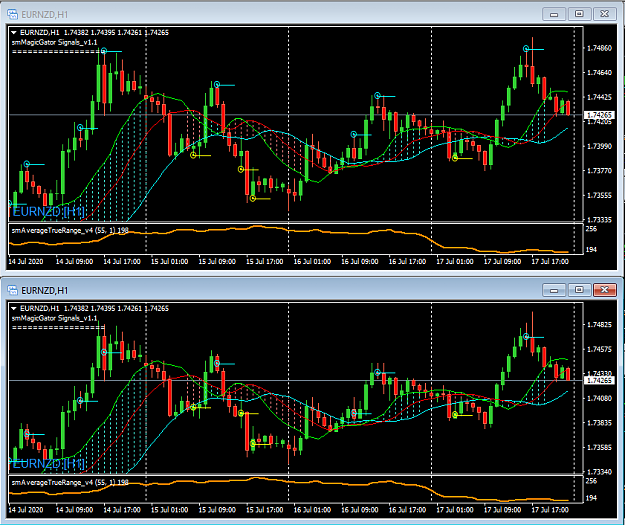This screenshot has width=625, height=525.
Task: Click price level 1.73585 on bottom chart axis
Action: tap(599, 447)
